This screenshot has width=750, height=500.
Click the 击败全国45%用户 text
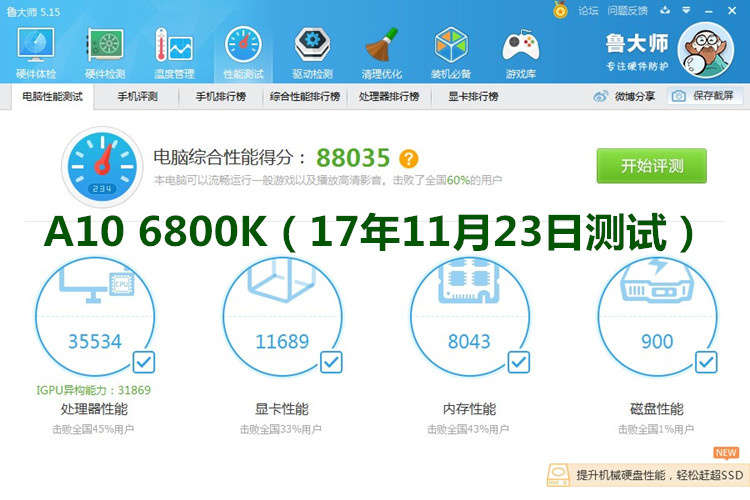click(x=93, y=430)
